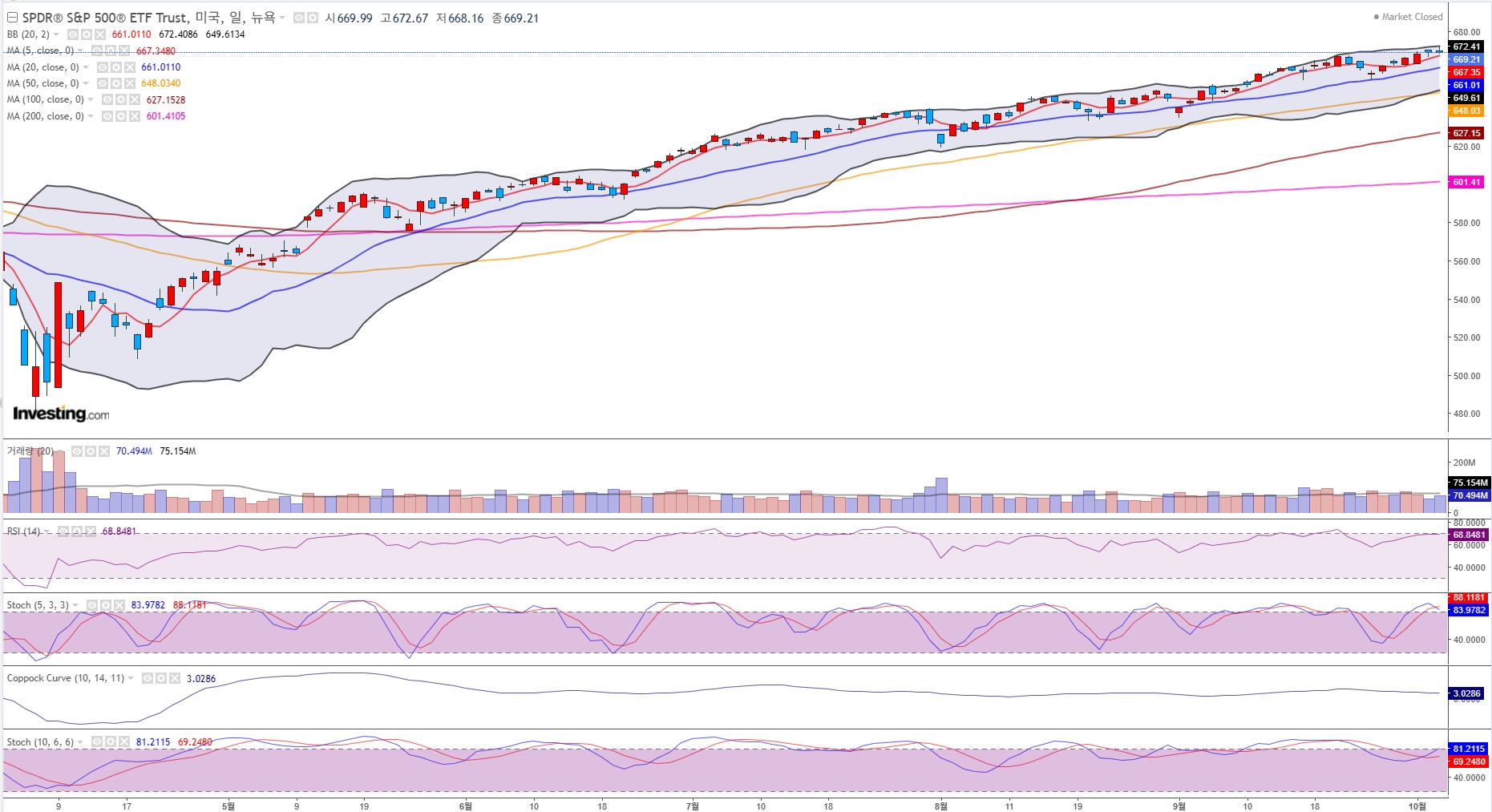Expand MA (5, close, 0) dropdown arrow
This screenshot has width=1492, height=812.
[x=80, y=50]
